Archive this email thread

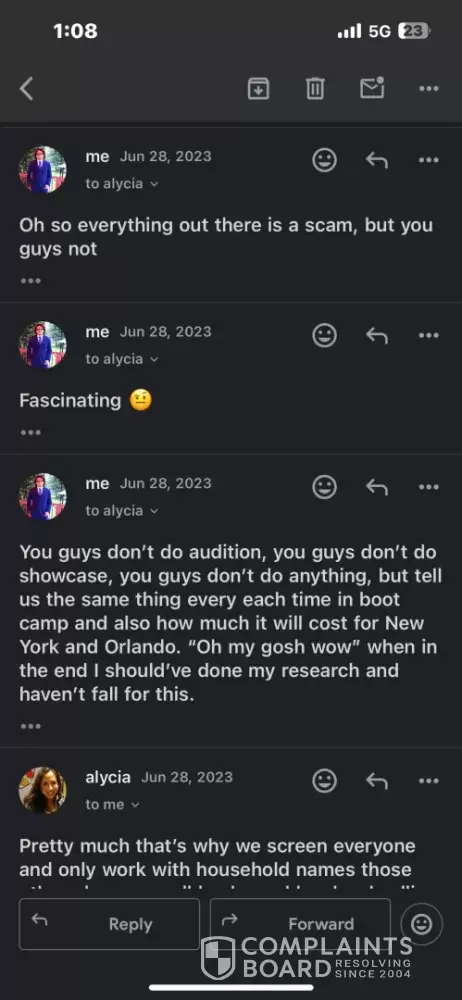click(258, 89)
